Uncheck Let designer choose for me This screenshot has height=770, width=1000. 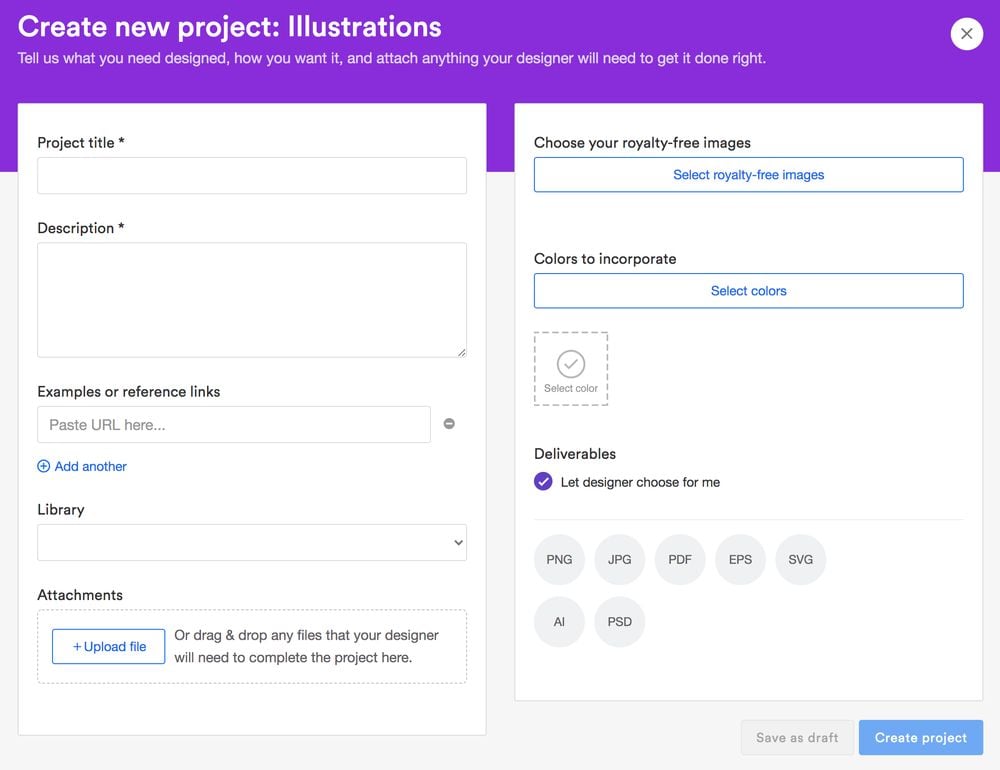(x=543, y=482)
